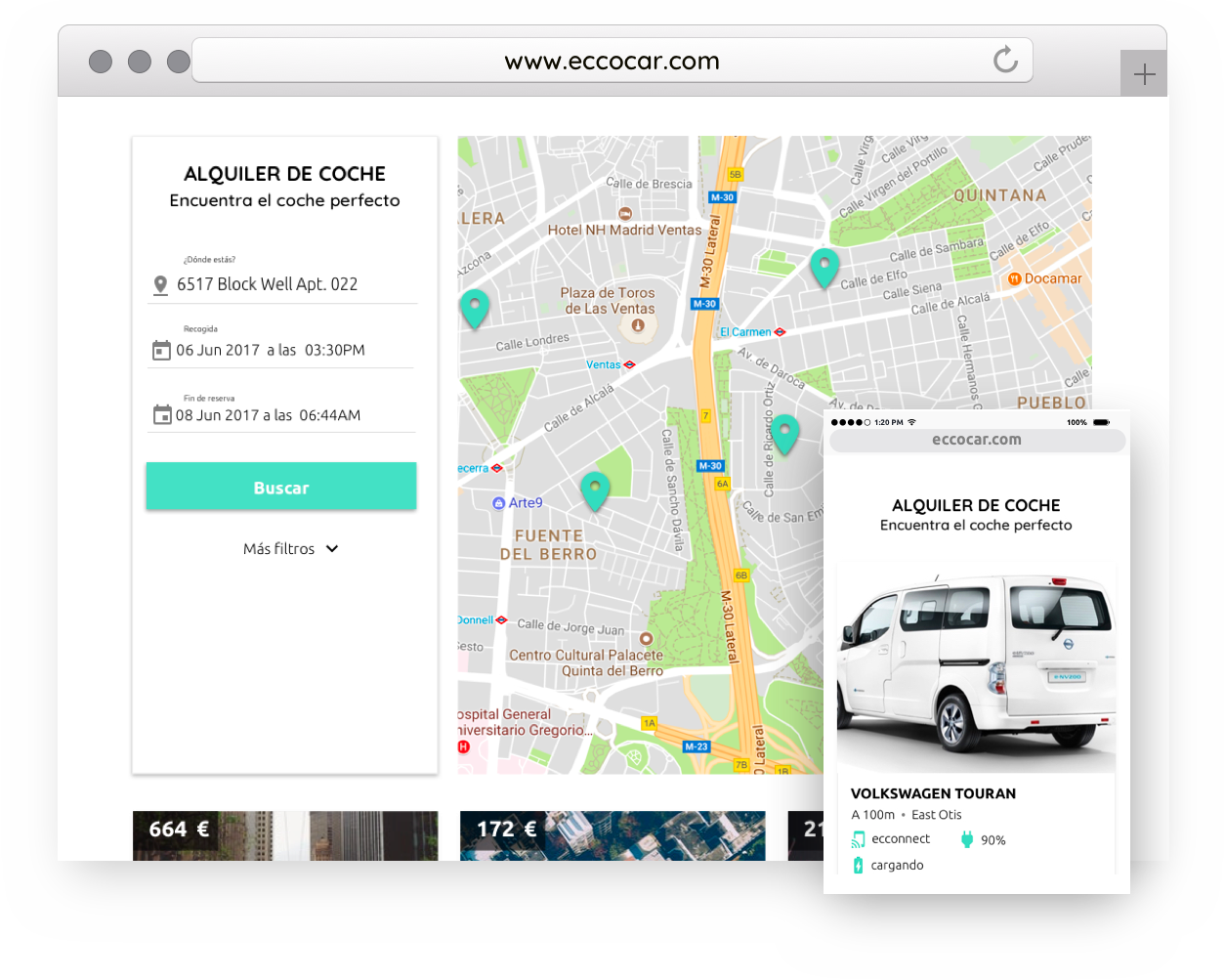Focus the www.eccocar.com address bar
Image resolution: width=1225 pixels, height=980 pixels.
(612, 61)
